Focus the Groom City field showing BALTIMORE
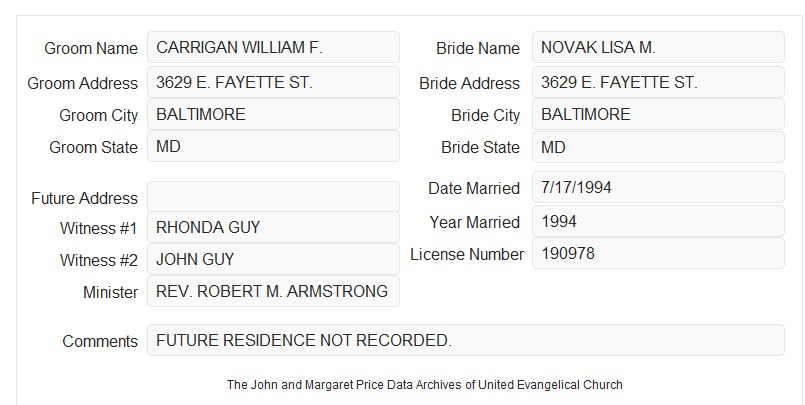Image resolution: width=805 pixels, height=405 pixels. [x=273, y=114]
